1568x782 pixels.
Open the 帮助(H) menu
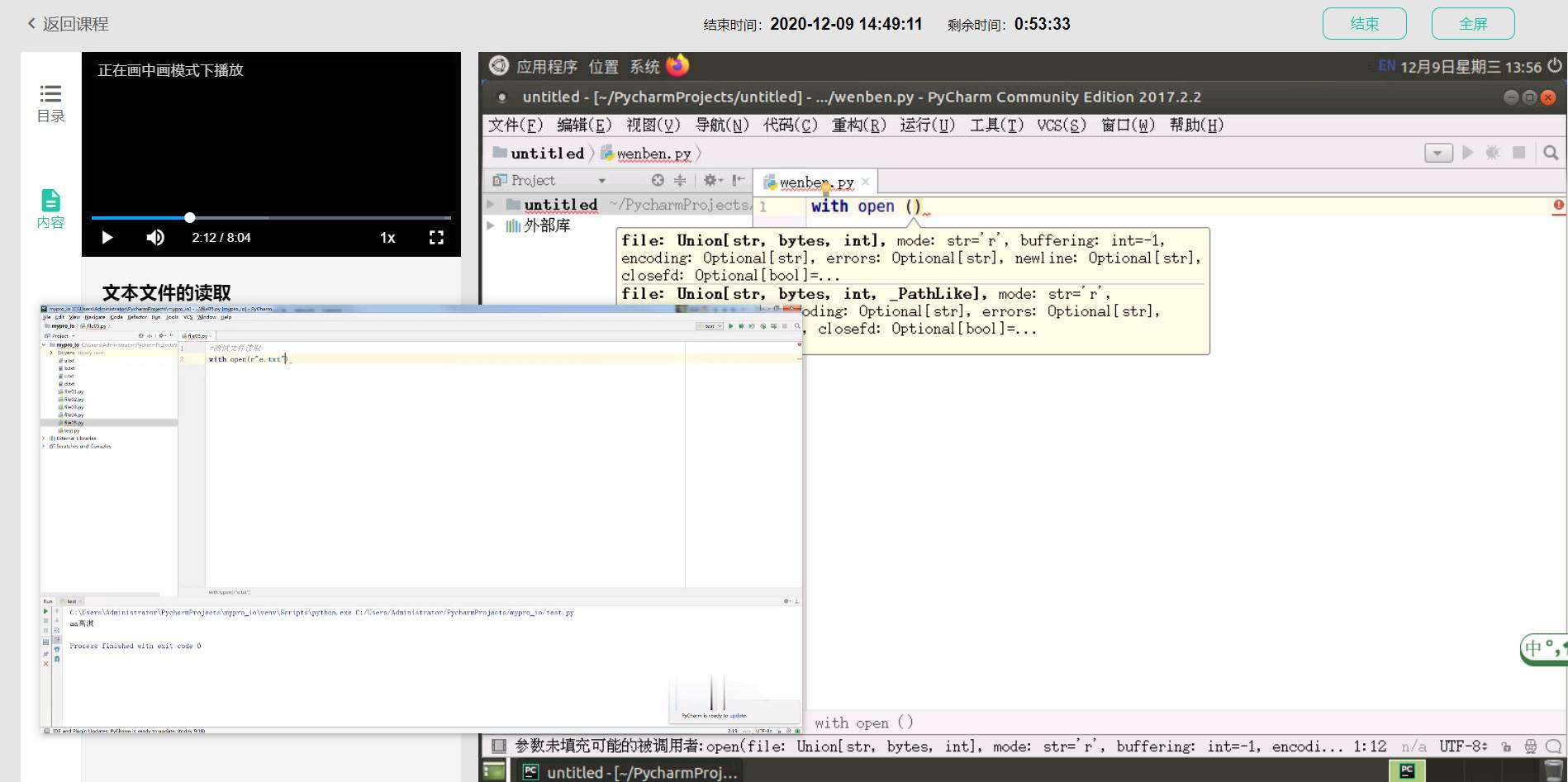tap(1196, 125)
